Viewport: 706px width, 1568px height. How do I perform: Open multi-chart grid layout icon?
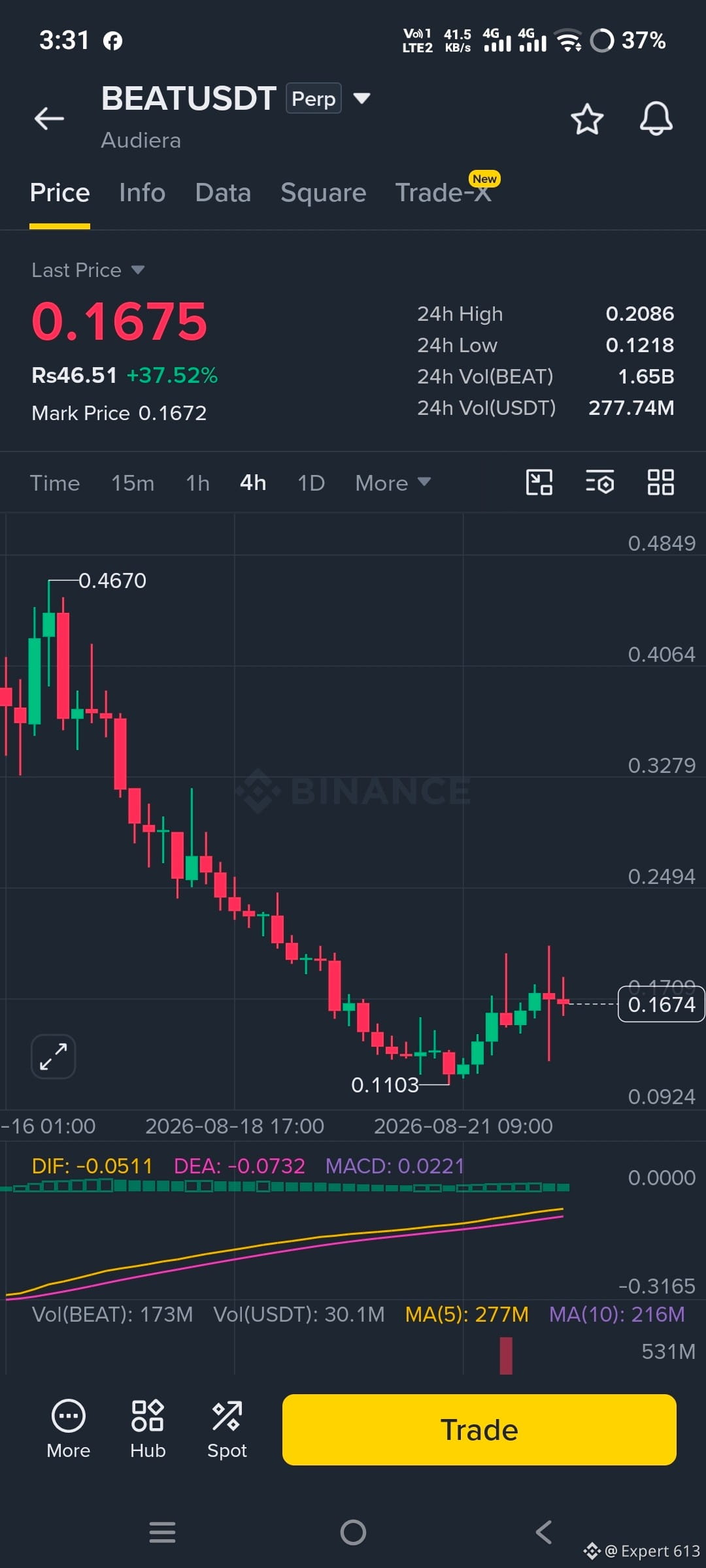coord(660,483)
